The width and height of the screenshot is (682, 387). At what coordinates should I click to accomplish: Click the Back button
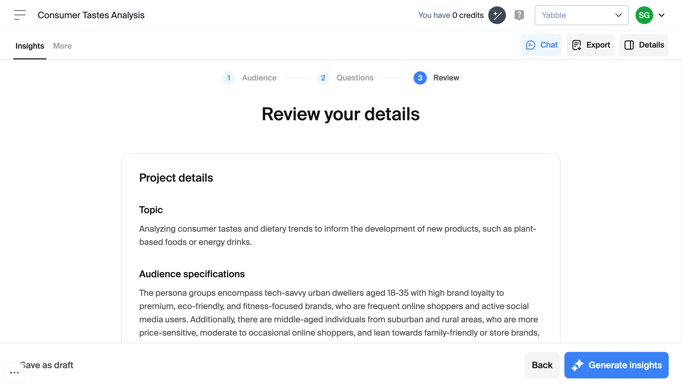[542, 365]
